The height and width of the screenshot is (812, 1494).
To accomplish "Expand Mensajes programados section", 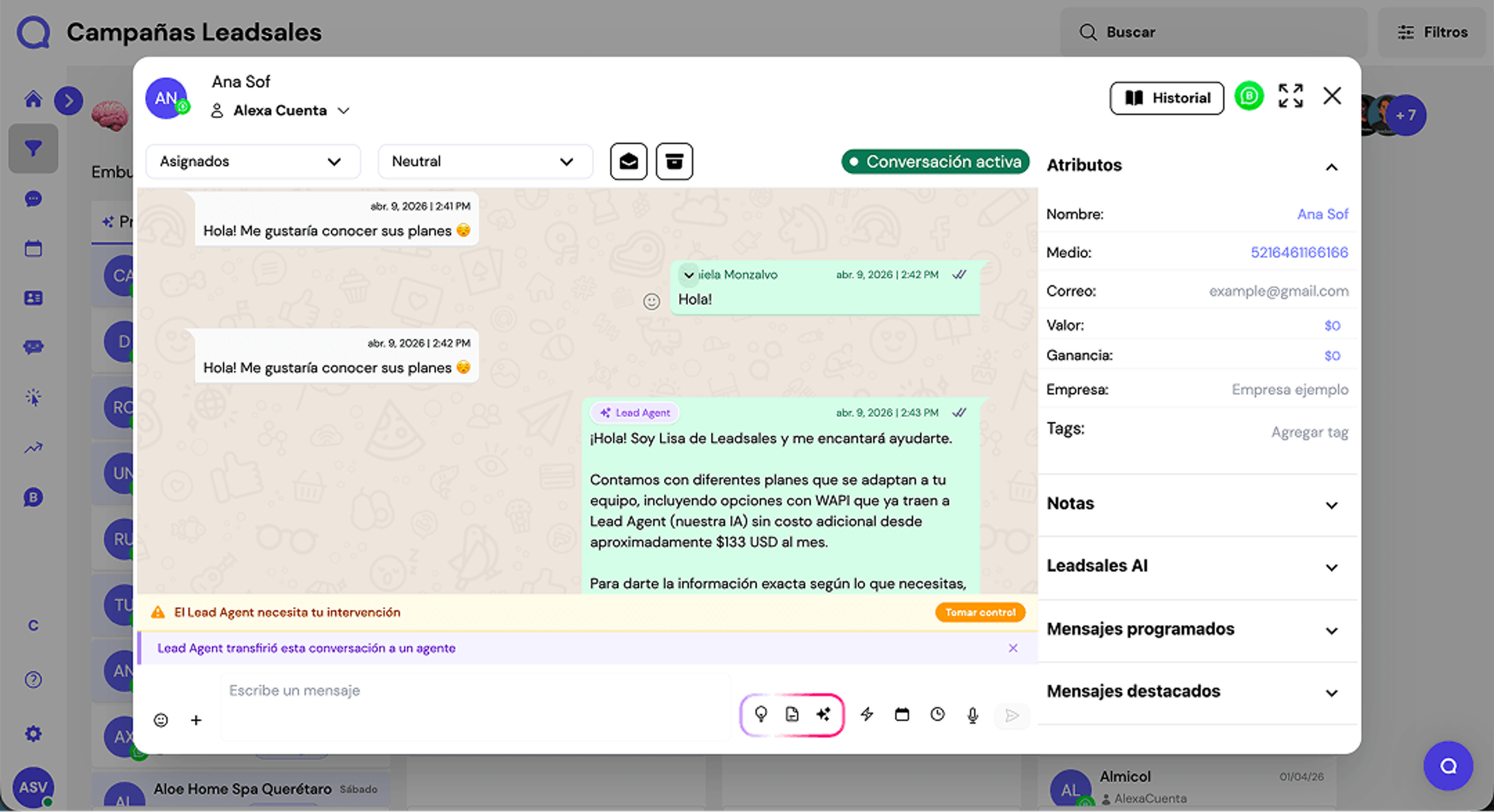I will pyautogui.click(x=1332, y=630).
